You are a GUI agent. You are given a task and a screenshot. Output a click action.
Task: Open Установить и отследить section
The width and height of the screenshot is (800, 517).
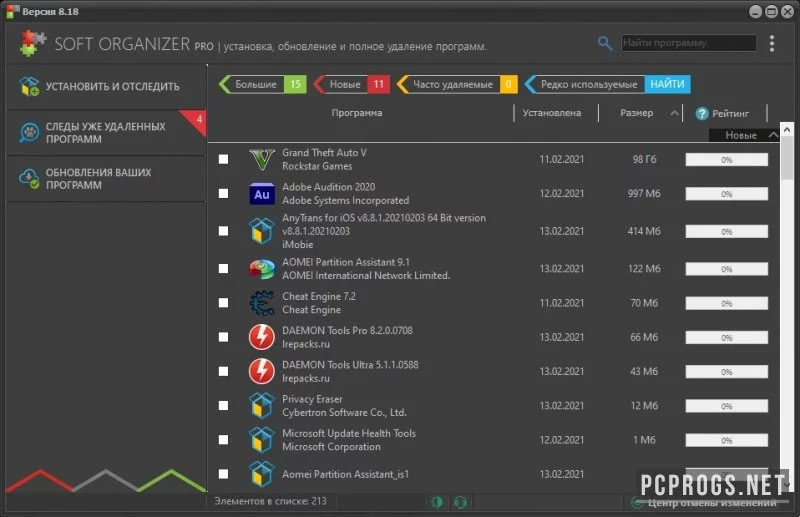tap(106, 86)
